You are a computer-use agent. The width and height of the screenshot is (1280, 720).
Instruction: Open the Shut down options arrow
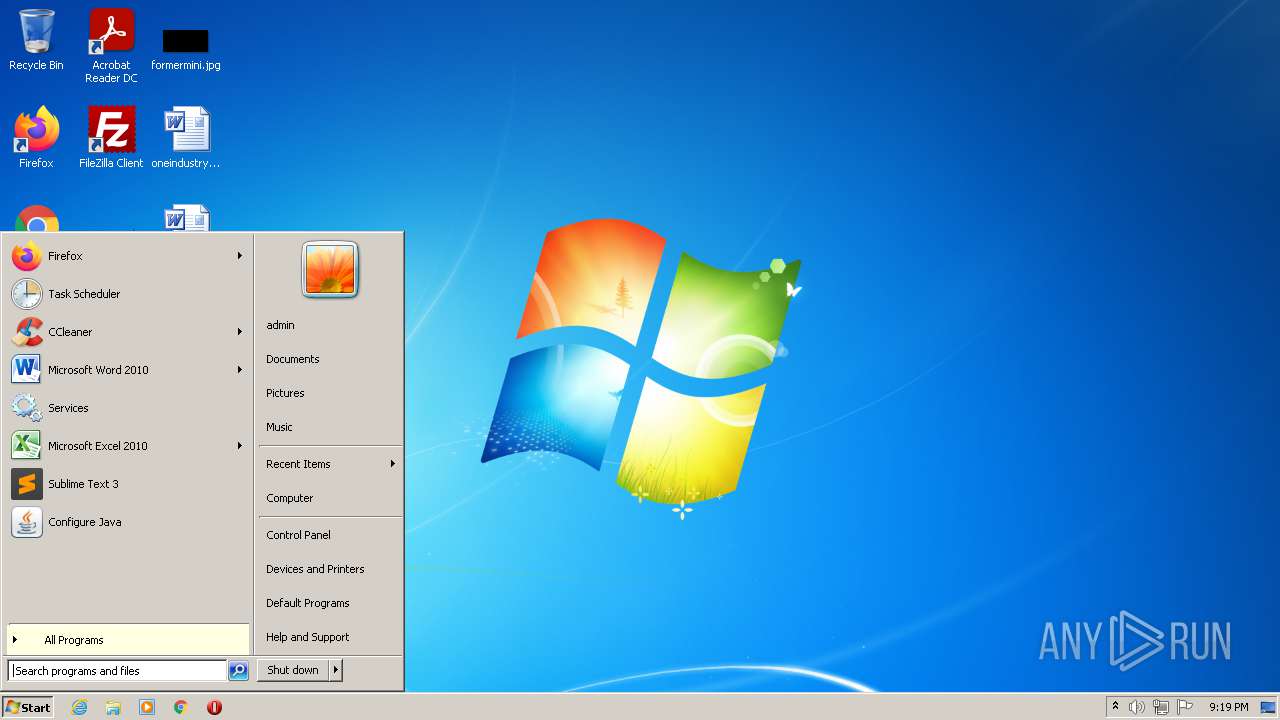coord(336,670)
